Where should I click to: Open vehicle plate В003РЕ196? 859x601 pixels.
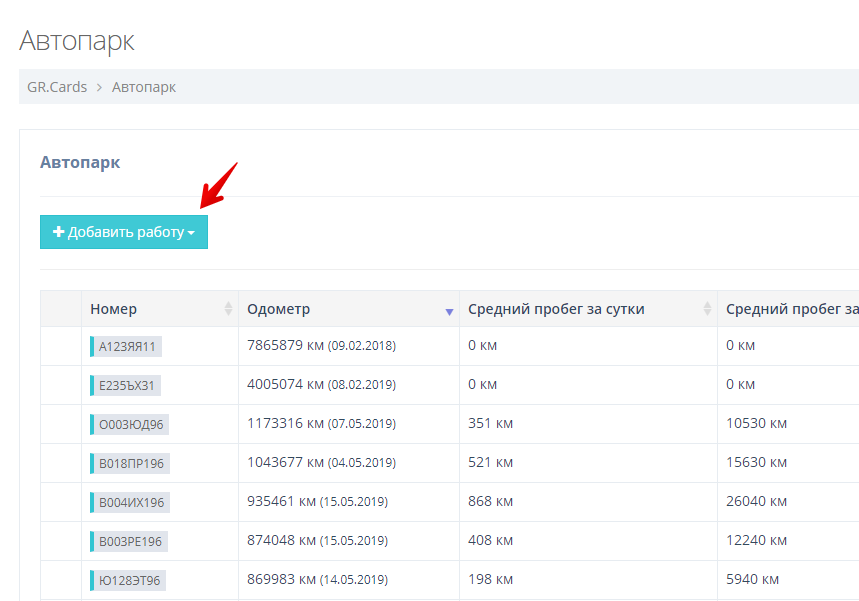tap(130, 542)
